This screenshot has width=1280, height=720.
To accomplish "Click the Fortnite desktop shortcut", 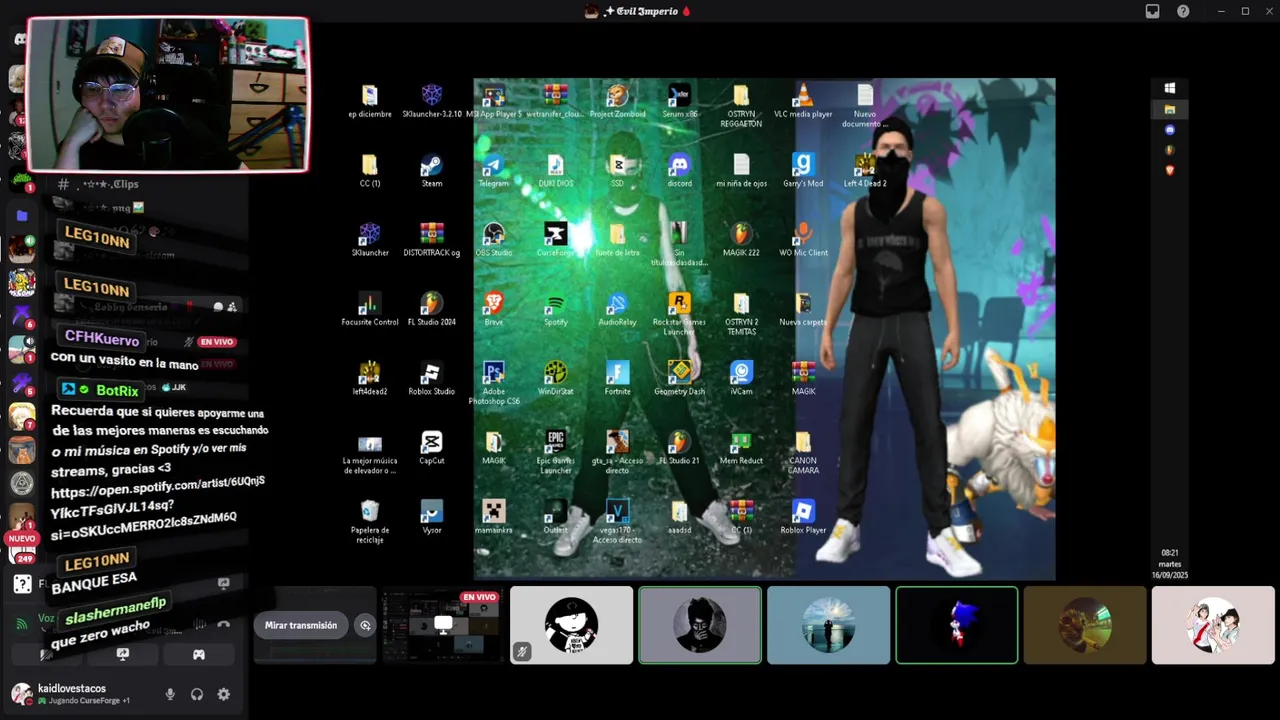I will [x=617, y=378].
